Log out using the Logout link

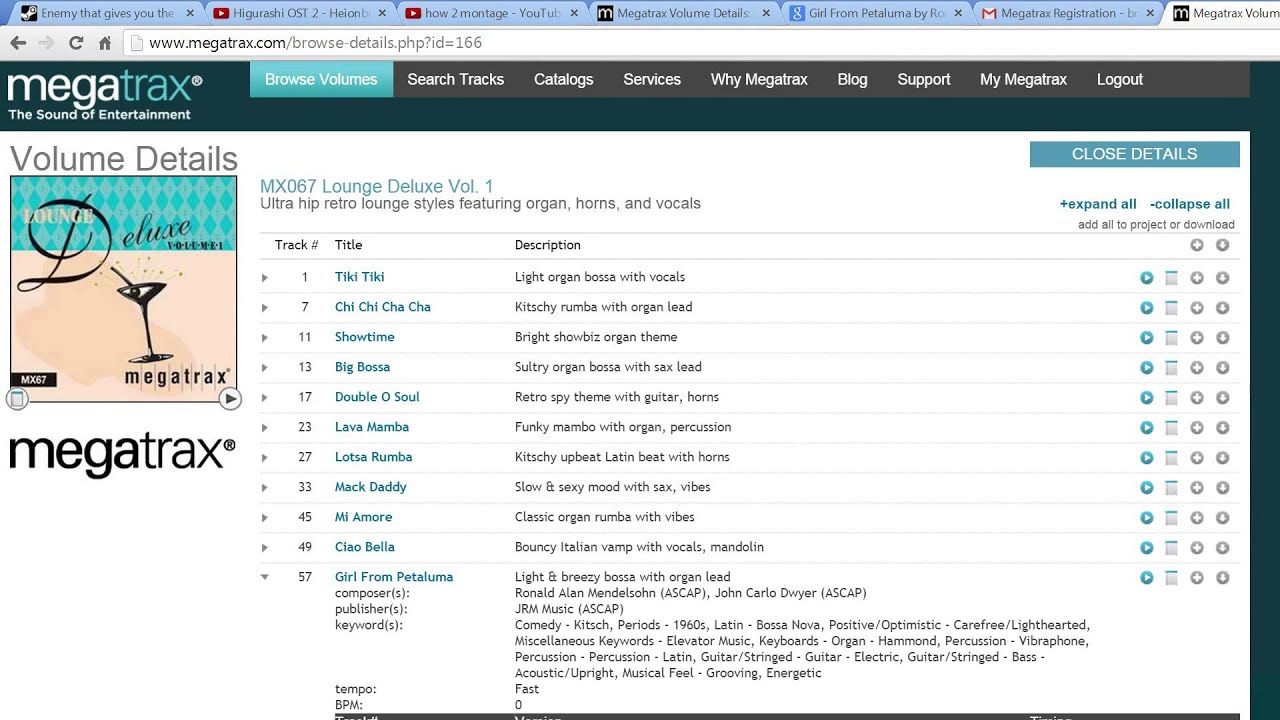click(x=1119, y=79)
